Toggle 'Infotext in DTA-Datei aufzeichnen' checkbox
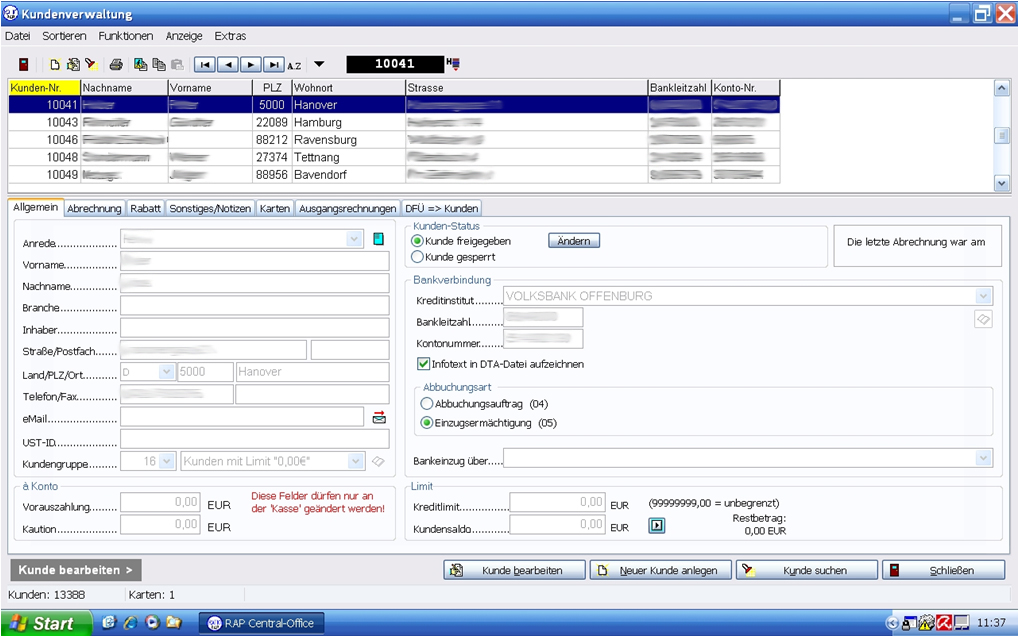This screenshot has height=637, width=1019. tap(423, 364)
